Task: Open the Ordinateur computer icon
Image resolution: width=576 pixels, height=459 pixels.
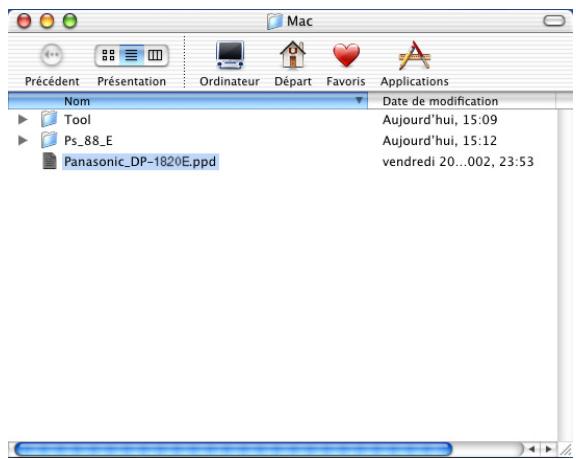Action: [230, 55]
